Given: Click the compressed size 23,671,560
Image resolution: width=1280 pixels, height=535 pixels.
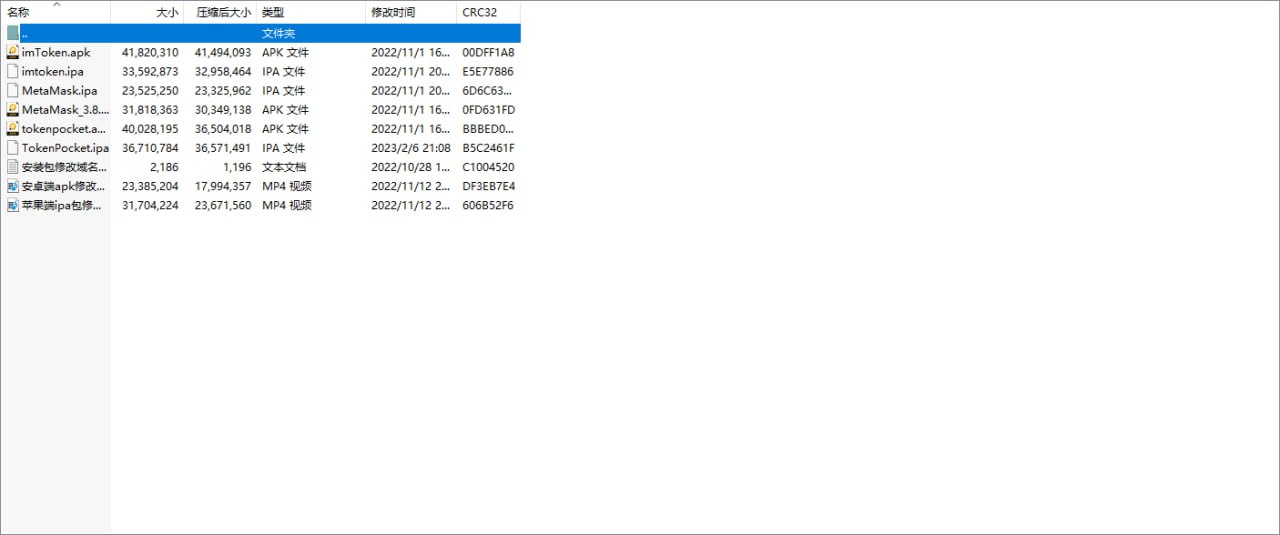Looking at the screenshot, I should 223,205.
